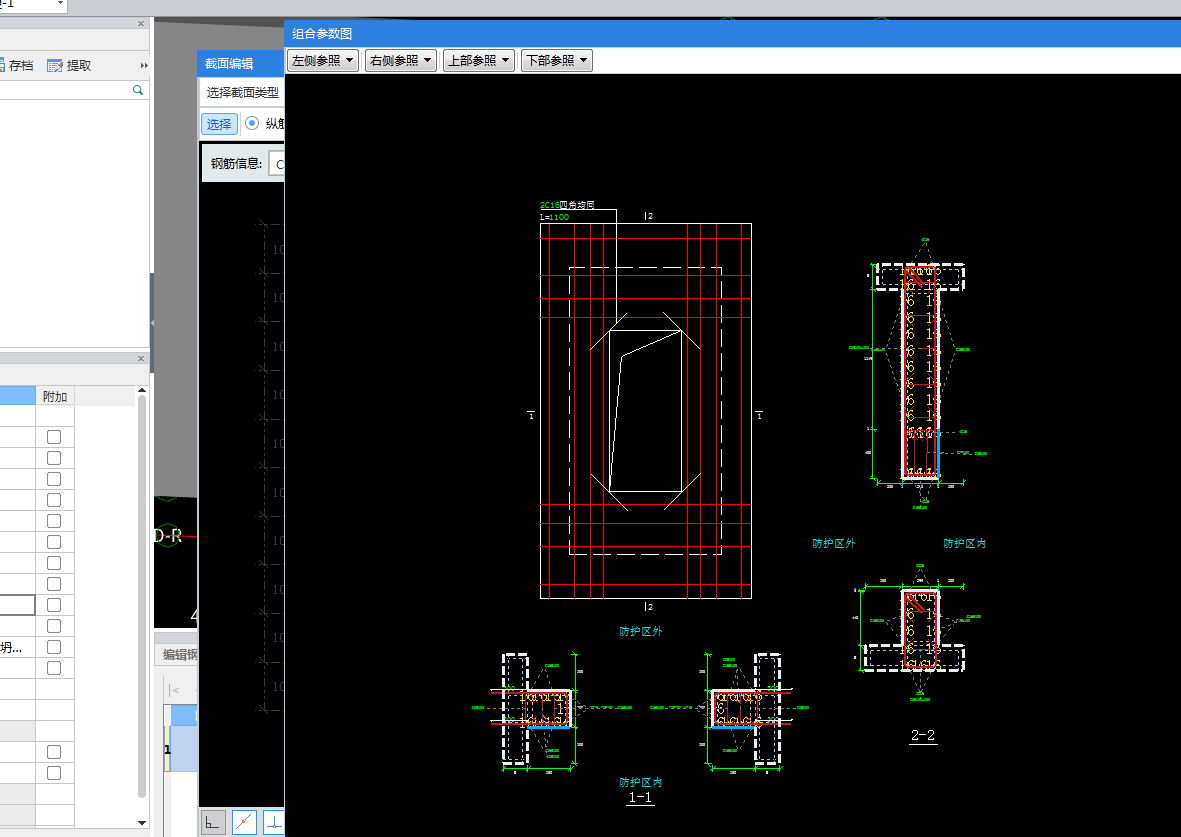
Task: Click the 防护区内 label above 1-1
Action: pyautogui.click(x=641, y=782)
